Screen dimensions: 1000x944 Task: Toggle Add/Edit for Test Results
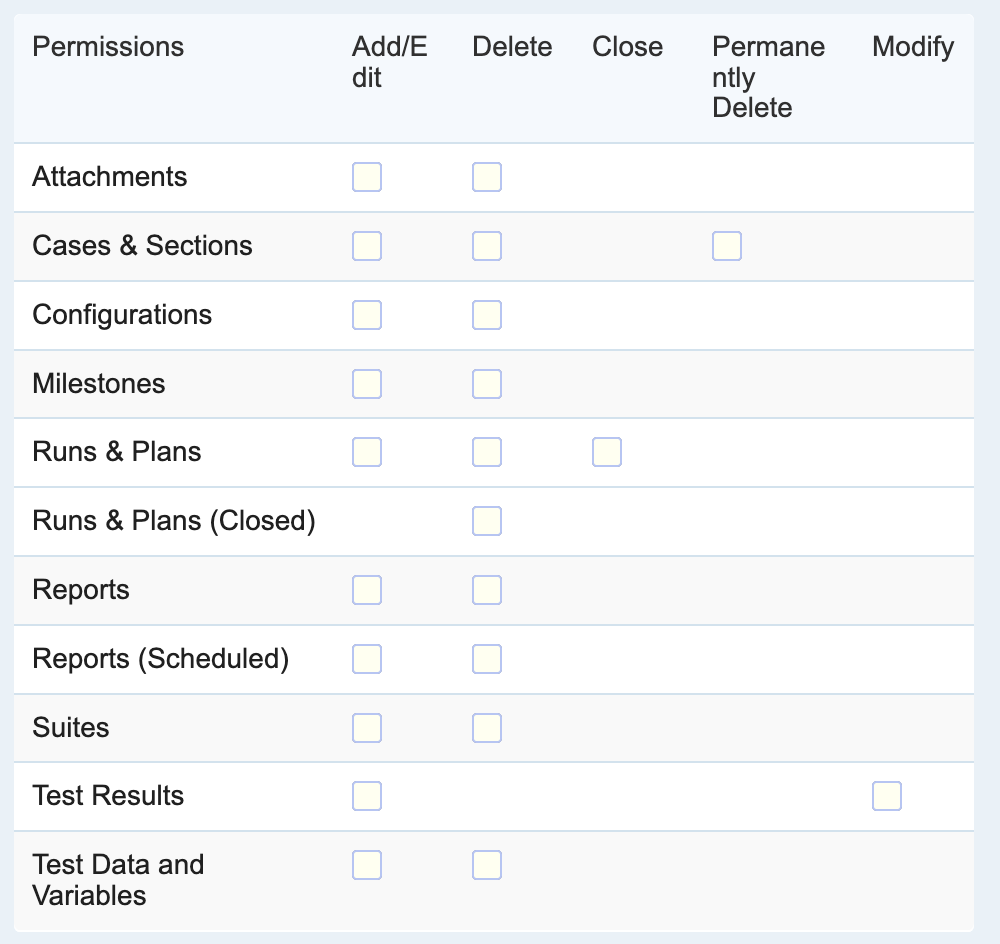367,796
